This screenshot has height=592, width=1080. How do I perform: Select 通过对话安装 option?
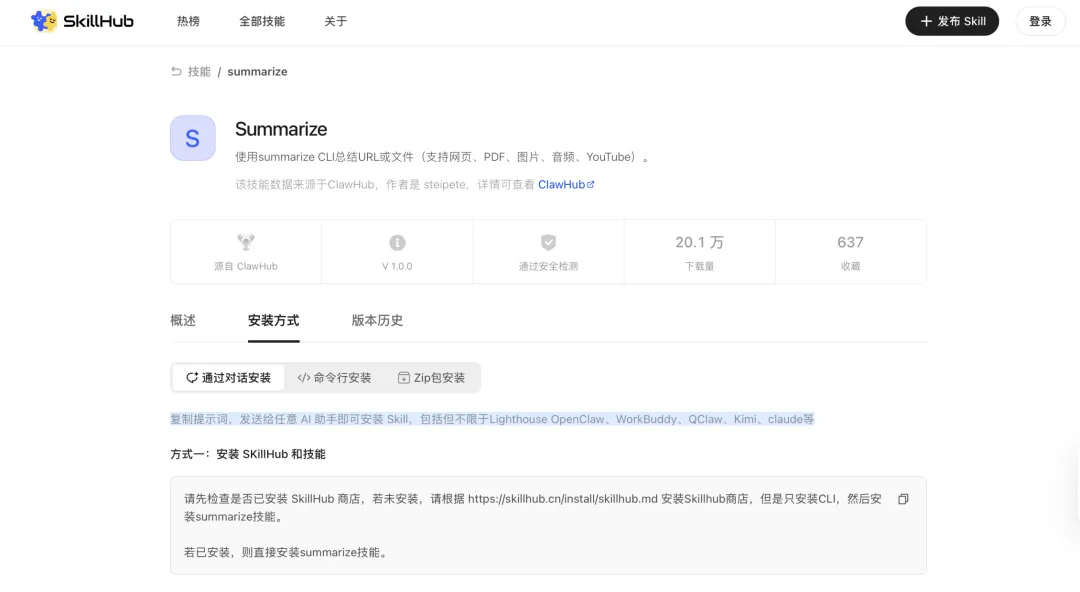pos(229,378)
